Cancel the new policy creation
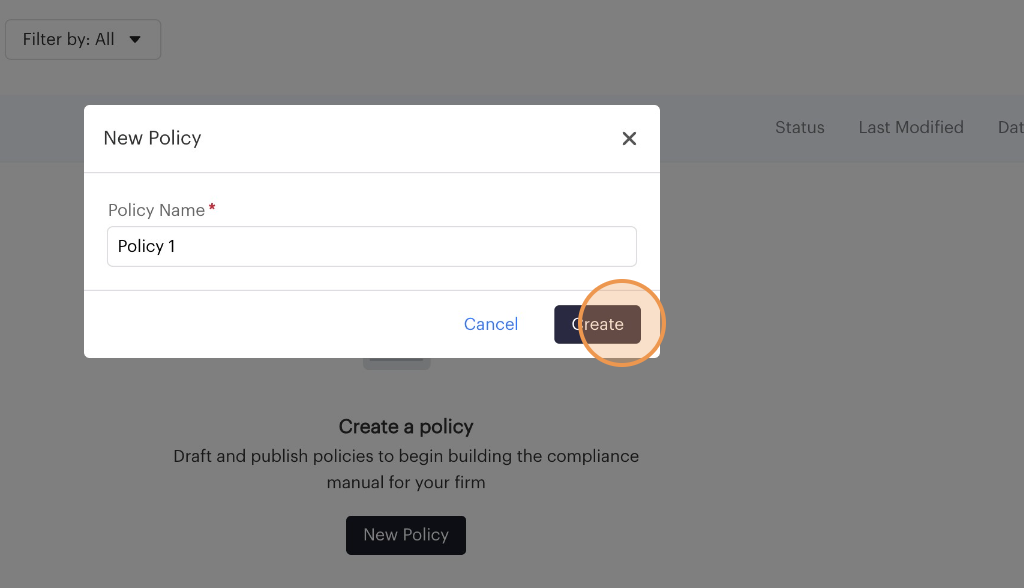The width and height of the screenshot is (1024, 588). coord(491,324)
